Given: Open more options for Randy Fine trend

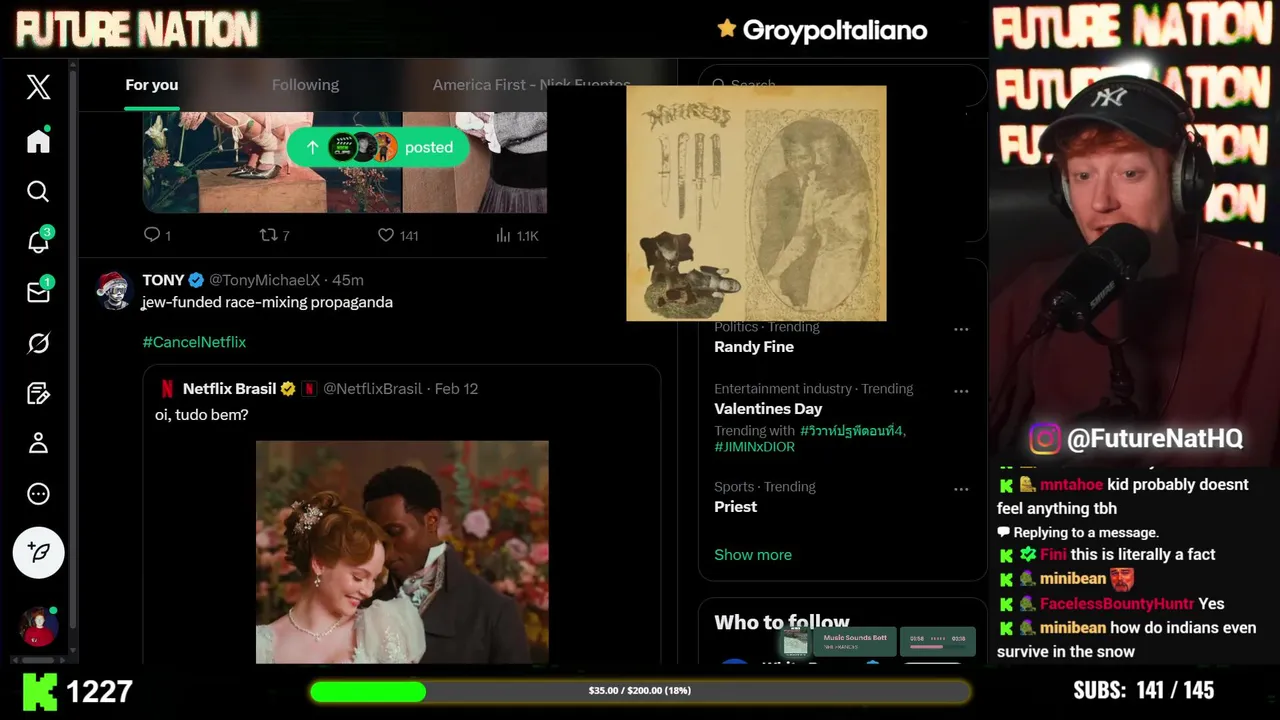Looking at the screenshot, I should pos(961,329).
